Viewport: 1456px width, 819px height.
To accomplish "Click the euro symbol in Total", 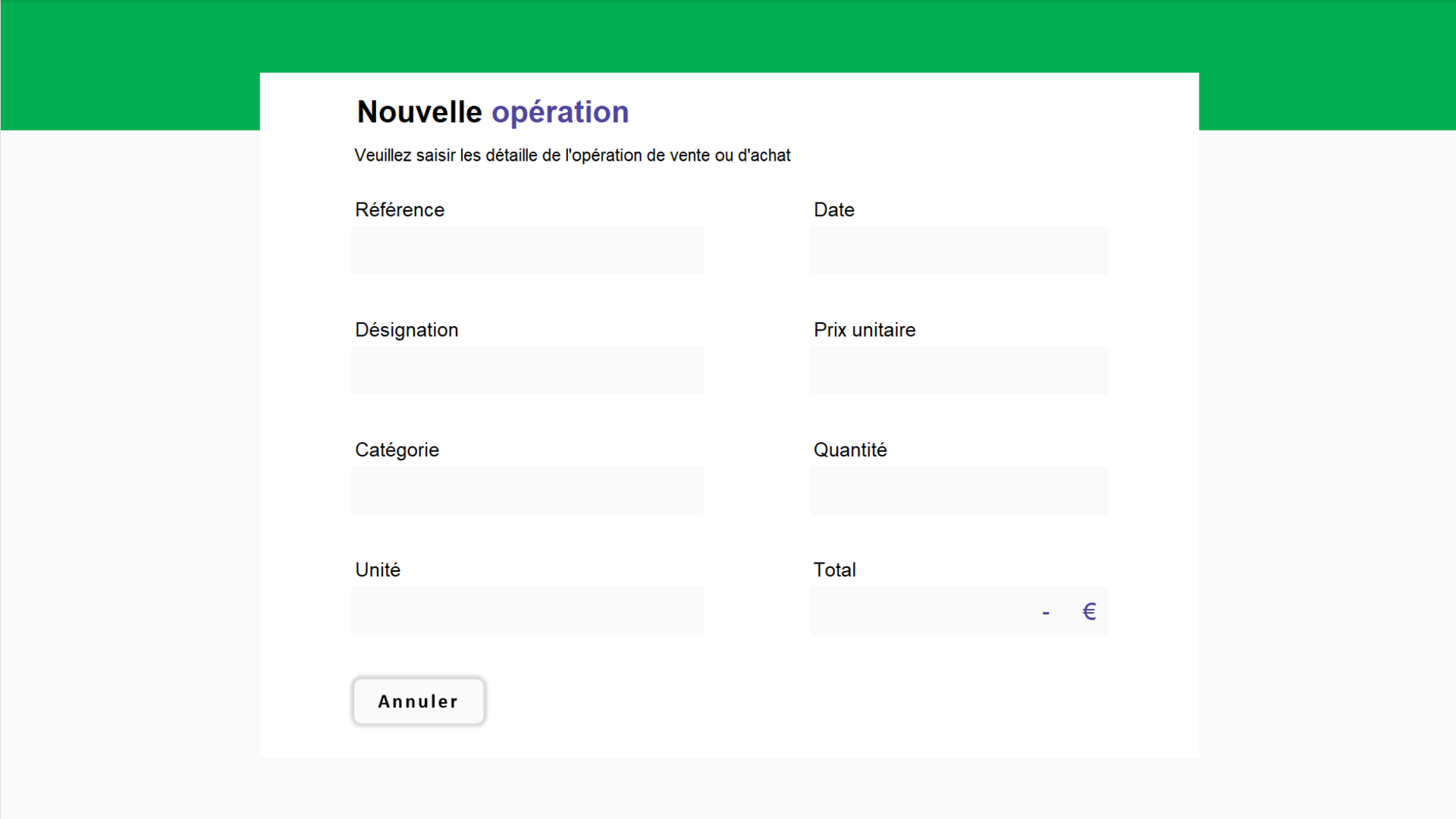I will point(1089,611).
